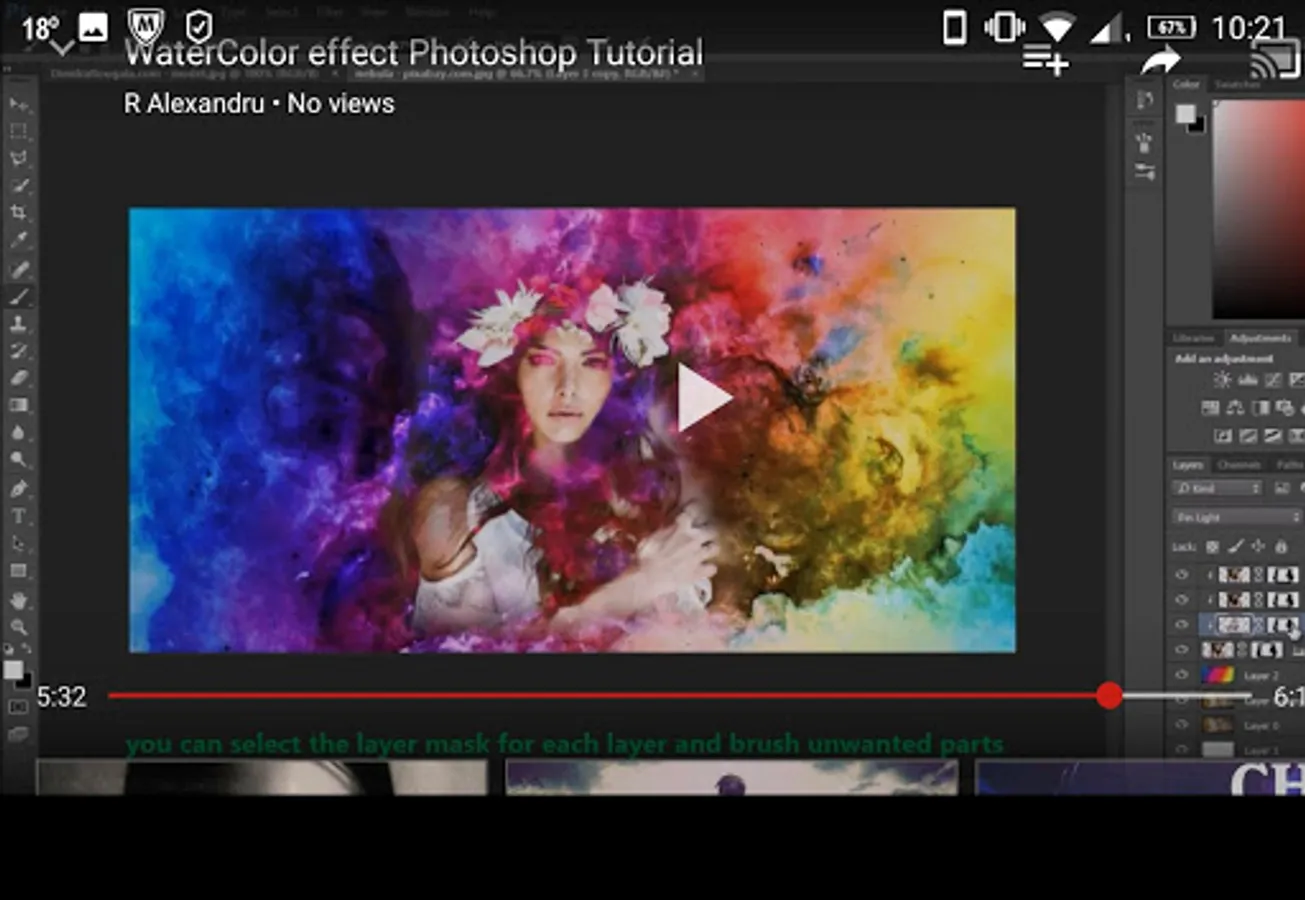Tap the cast to screen icon
1305x900 pixels.
tap(1276, 61)
